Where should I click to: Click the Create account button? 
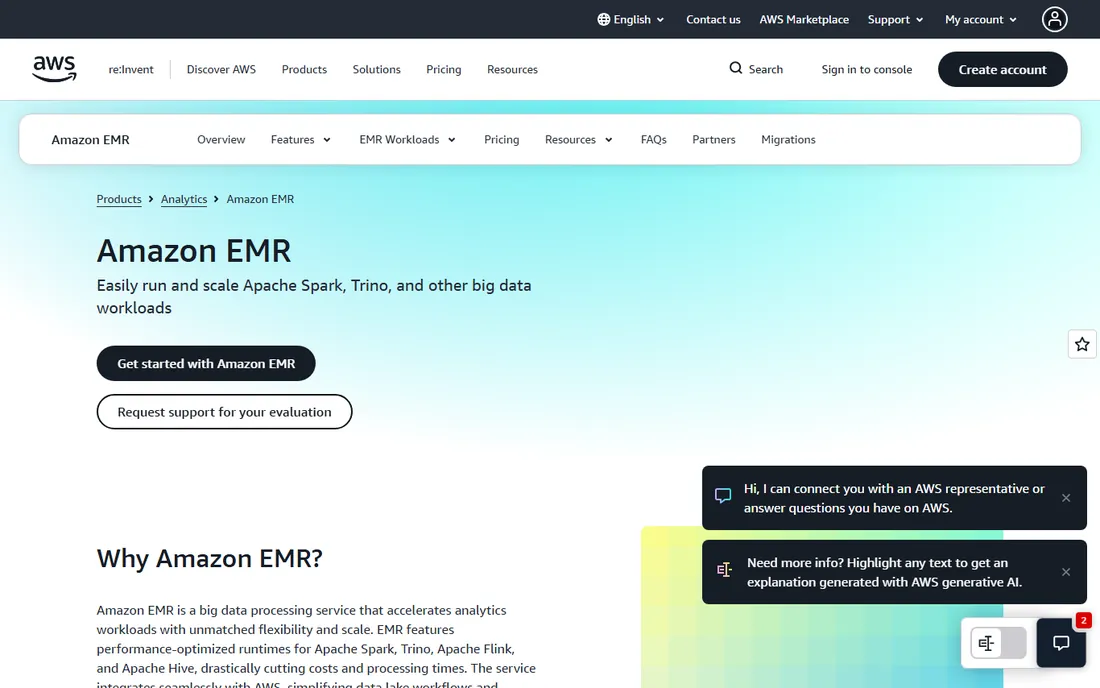coord(1002,69)
